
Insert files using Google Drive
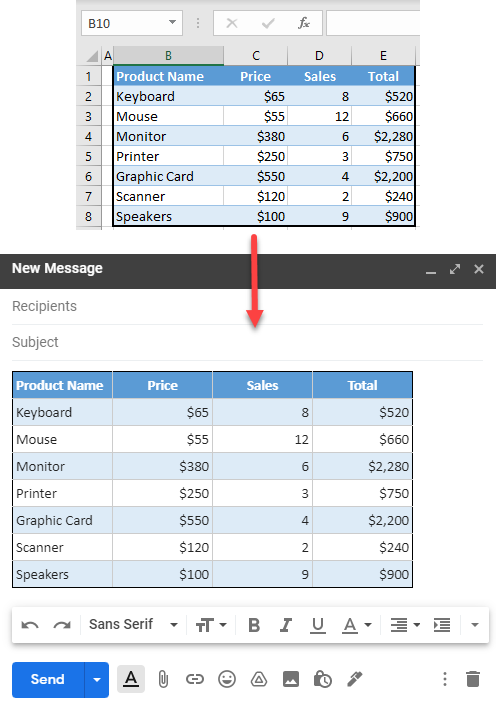259,680
